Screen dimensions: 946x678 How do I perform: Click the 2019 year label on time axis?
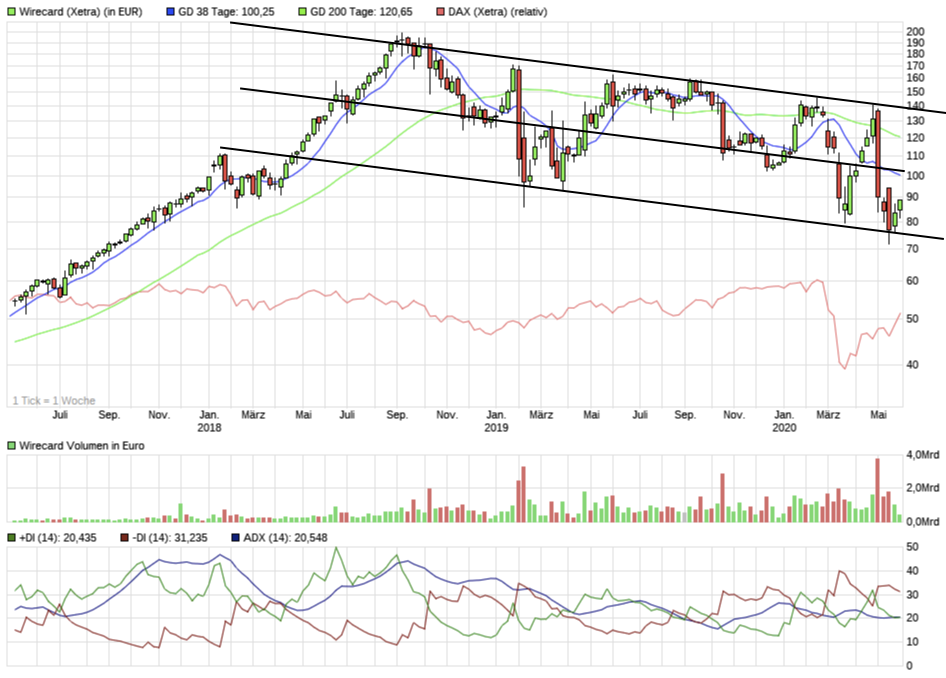(x=496, y=428)
